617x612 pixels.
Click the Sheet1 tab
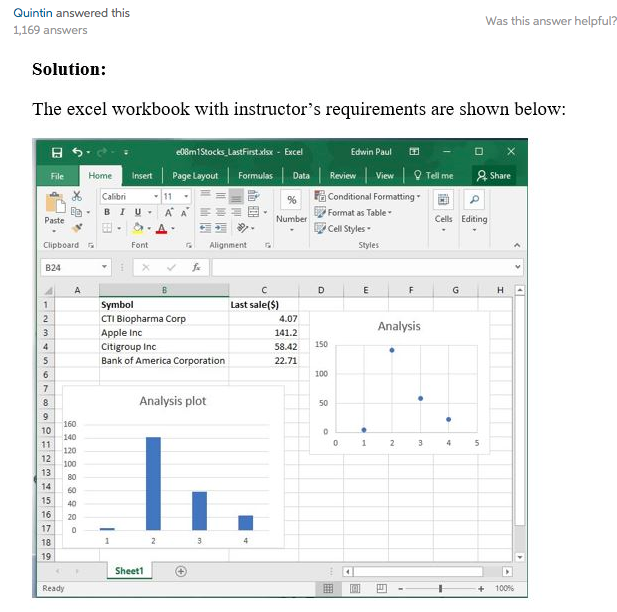pos(129,571)
